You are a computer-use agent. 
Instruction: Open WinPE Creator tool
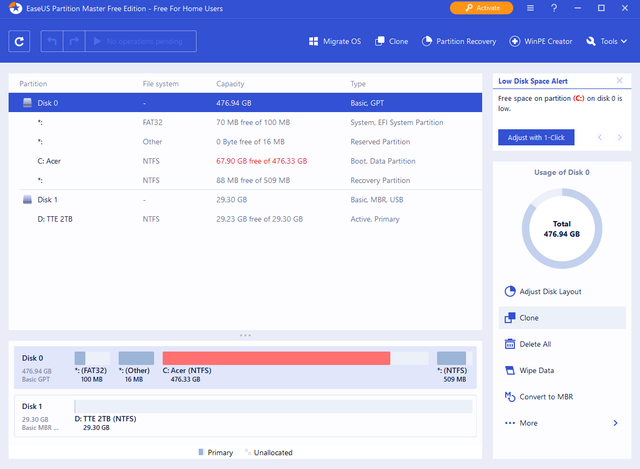[x=541, y=42]
